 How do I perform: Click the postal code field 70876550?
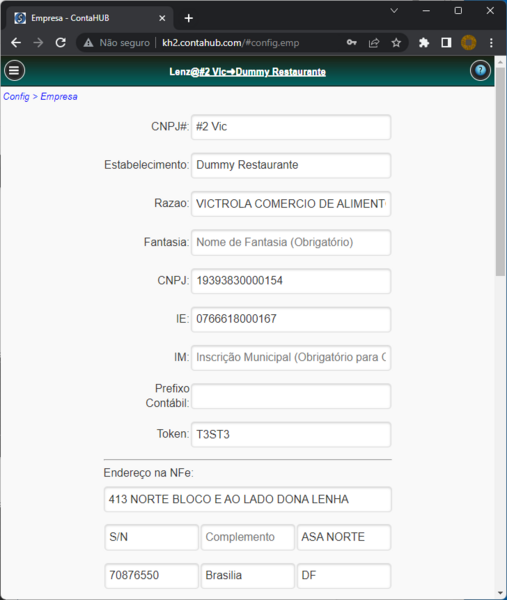coord(152,576)
